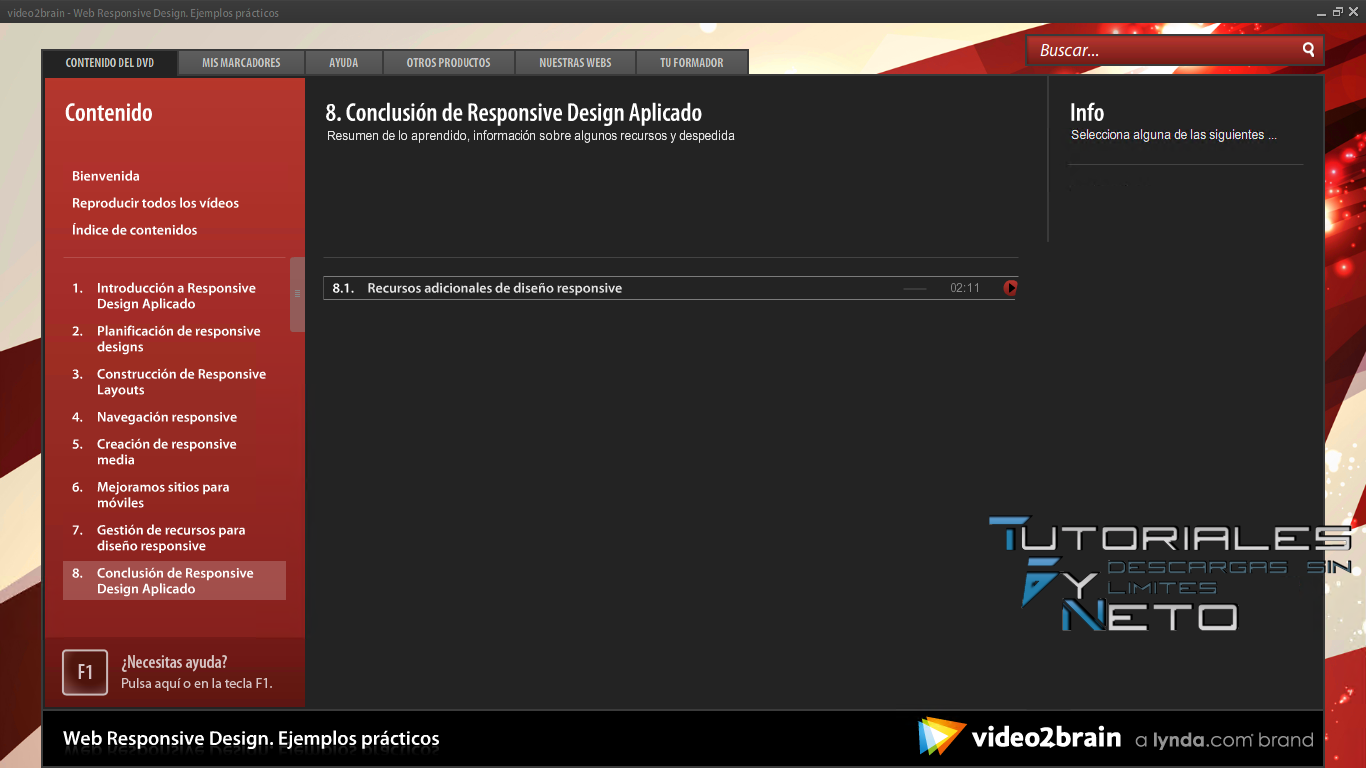Image resolution: width=1366 pixels, height=768 pixels.
Task: Click the Info panel heading
Action: coord(1087,113)
